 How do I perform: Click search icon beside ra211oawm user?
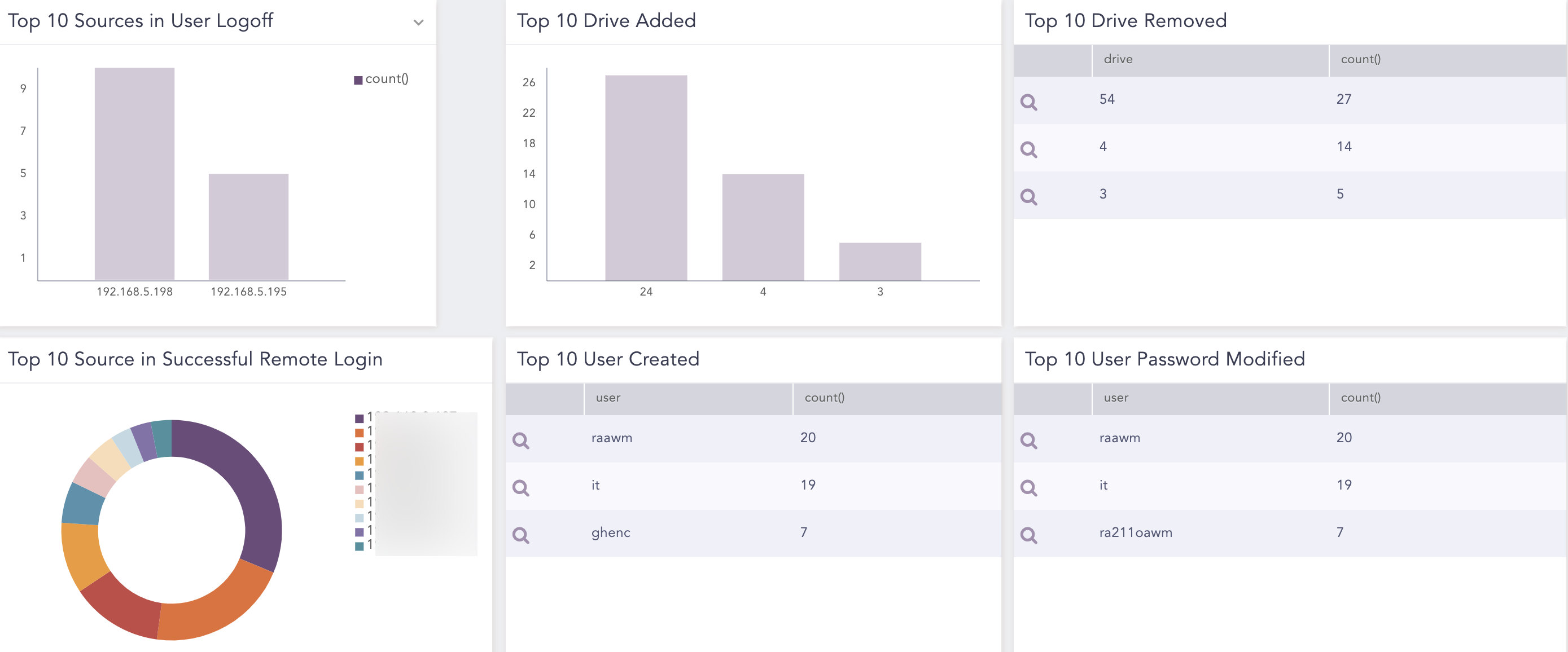pyautogui.click(x=1028, y=535)
